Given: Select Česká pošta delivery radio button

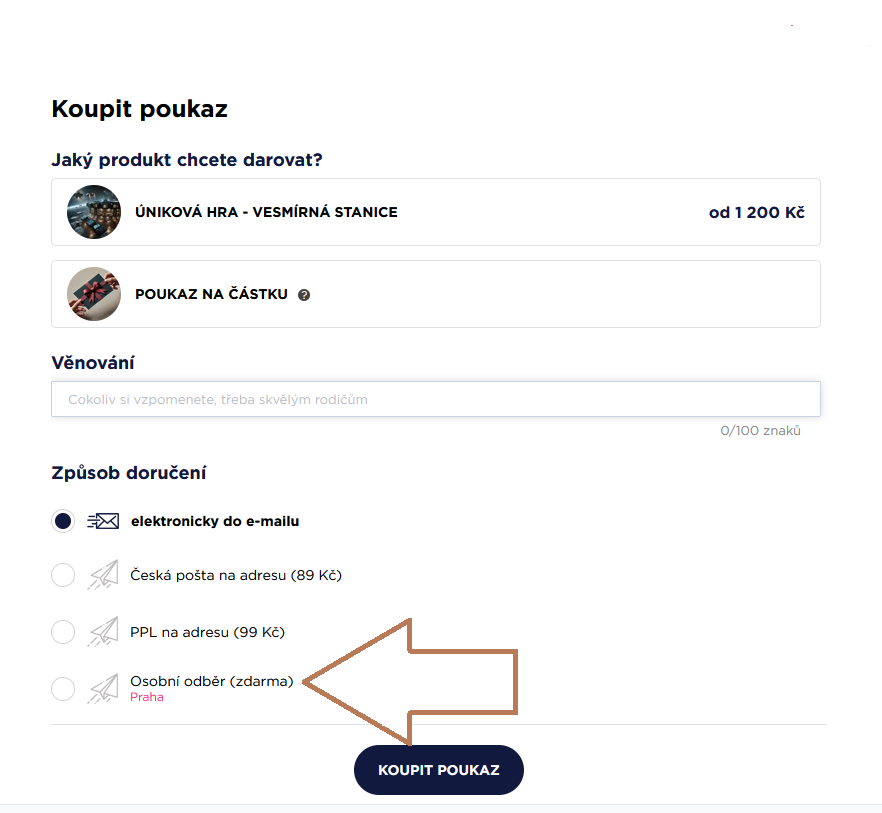Looking at the screenshot, I should 63,575.
